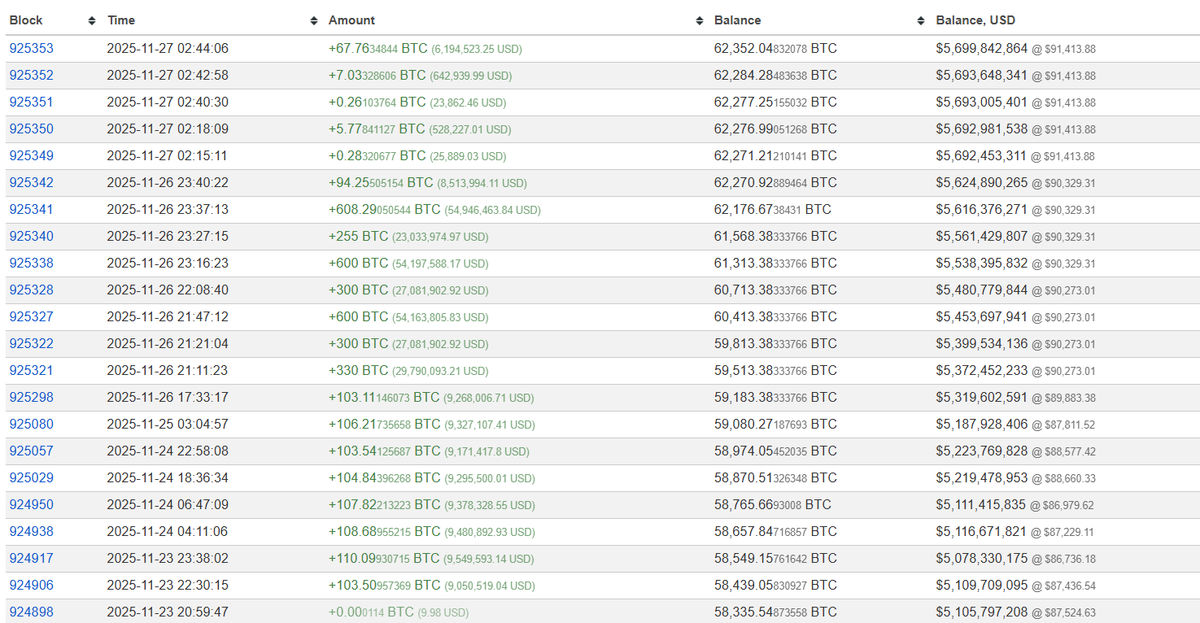
Task: Select amount +330 BTC entry
Action: tap(408, 371)
